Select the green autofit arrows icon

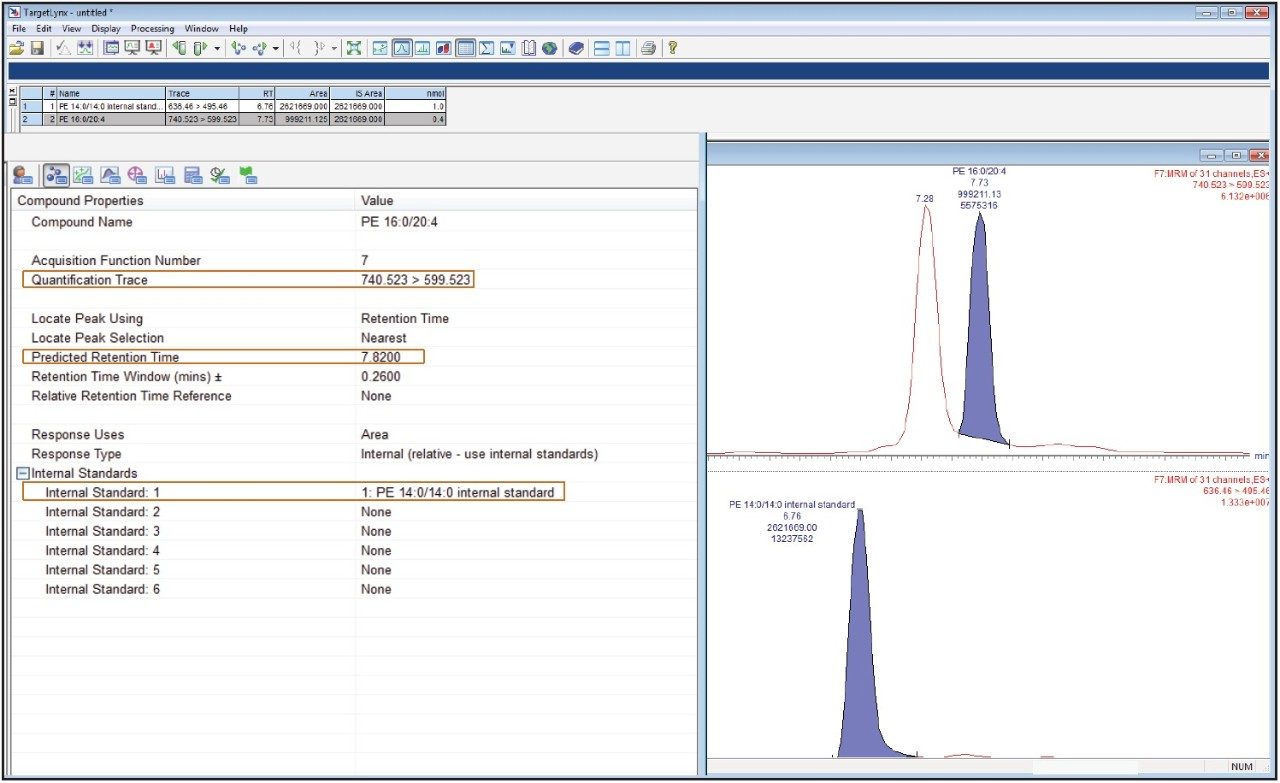(356, 48)
